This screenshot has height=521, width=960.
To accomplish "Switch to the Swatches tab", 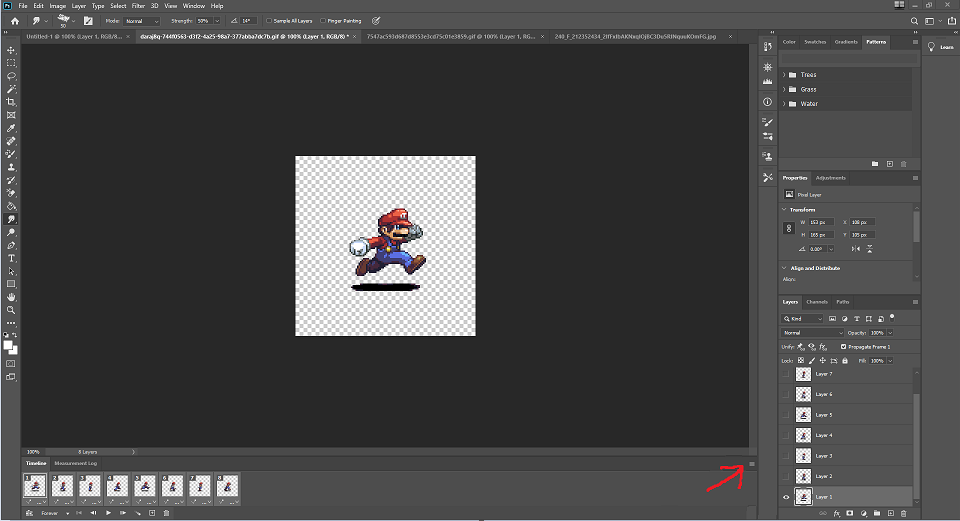I will point(815,42).
